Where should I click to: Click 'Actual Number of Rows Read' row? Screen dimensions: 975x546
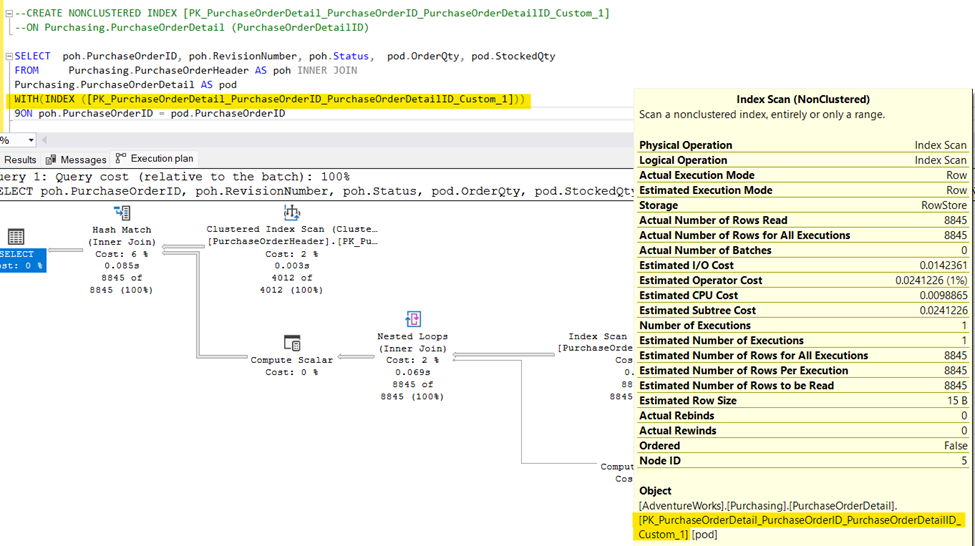point(803,220)
